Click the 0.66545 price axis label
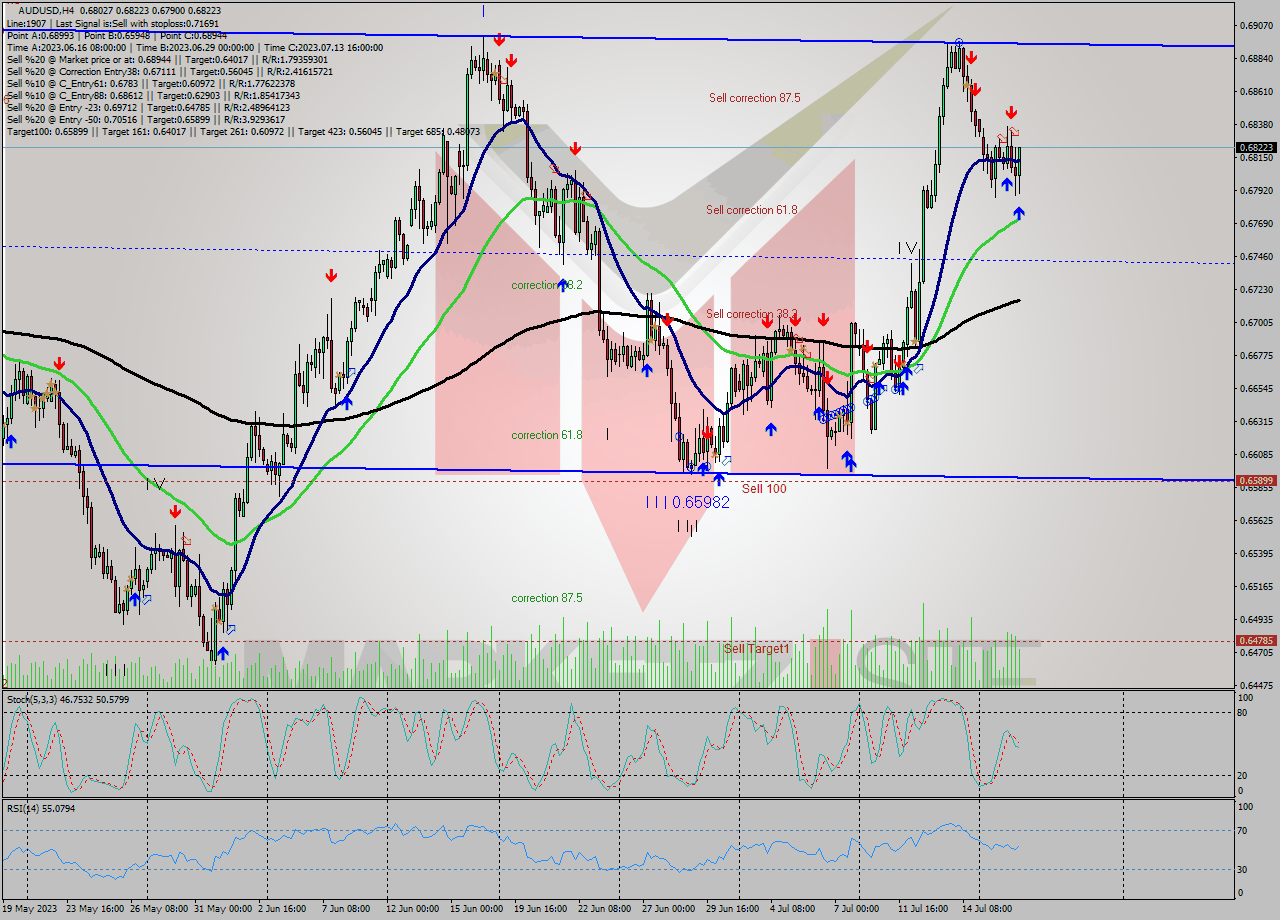 click(x=1256, y=388)
